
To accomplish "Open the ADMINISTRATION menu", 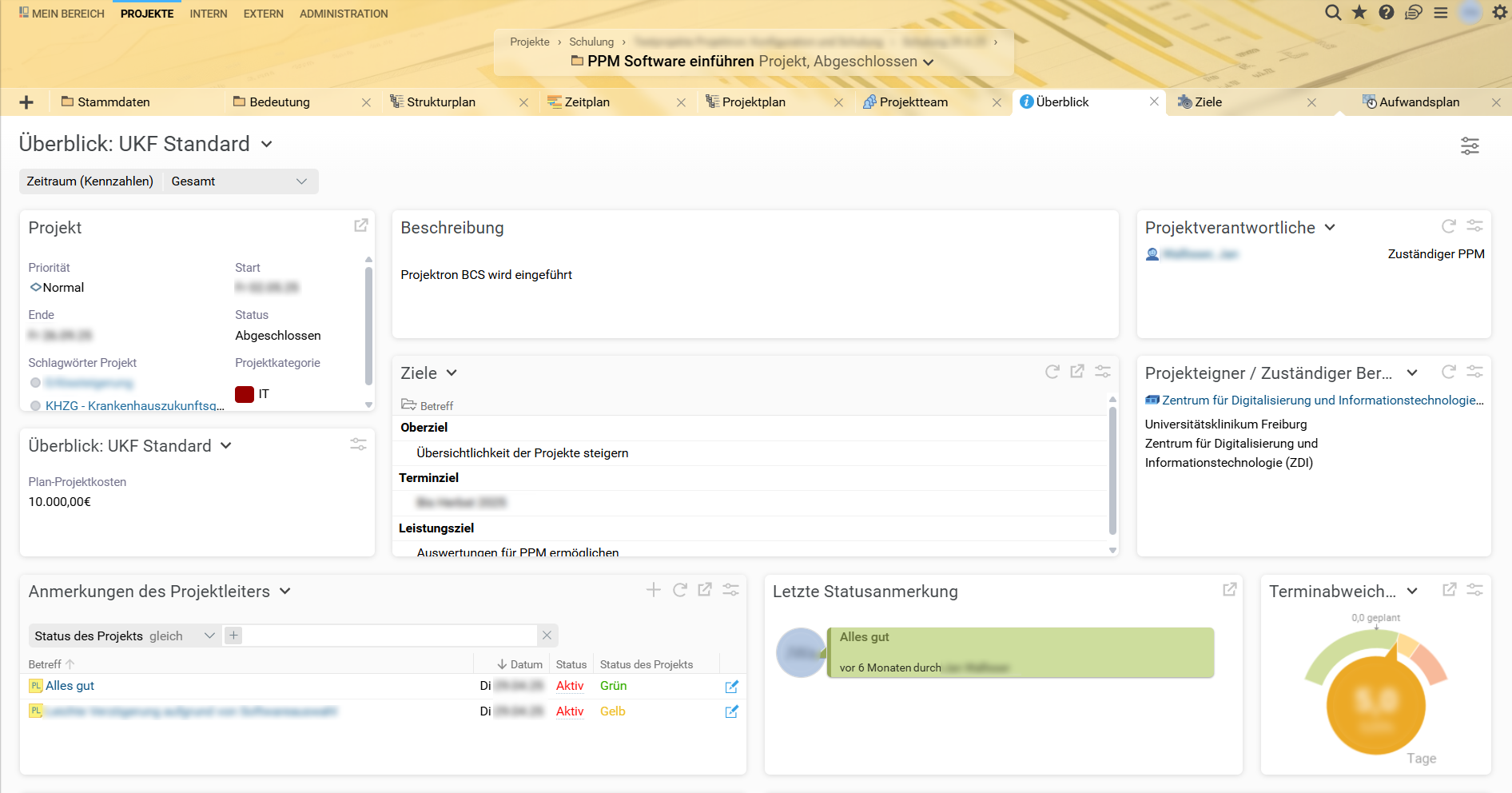I will (344, 14).
